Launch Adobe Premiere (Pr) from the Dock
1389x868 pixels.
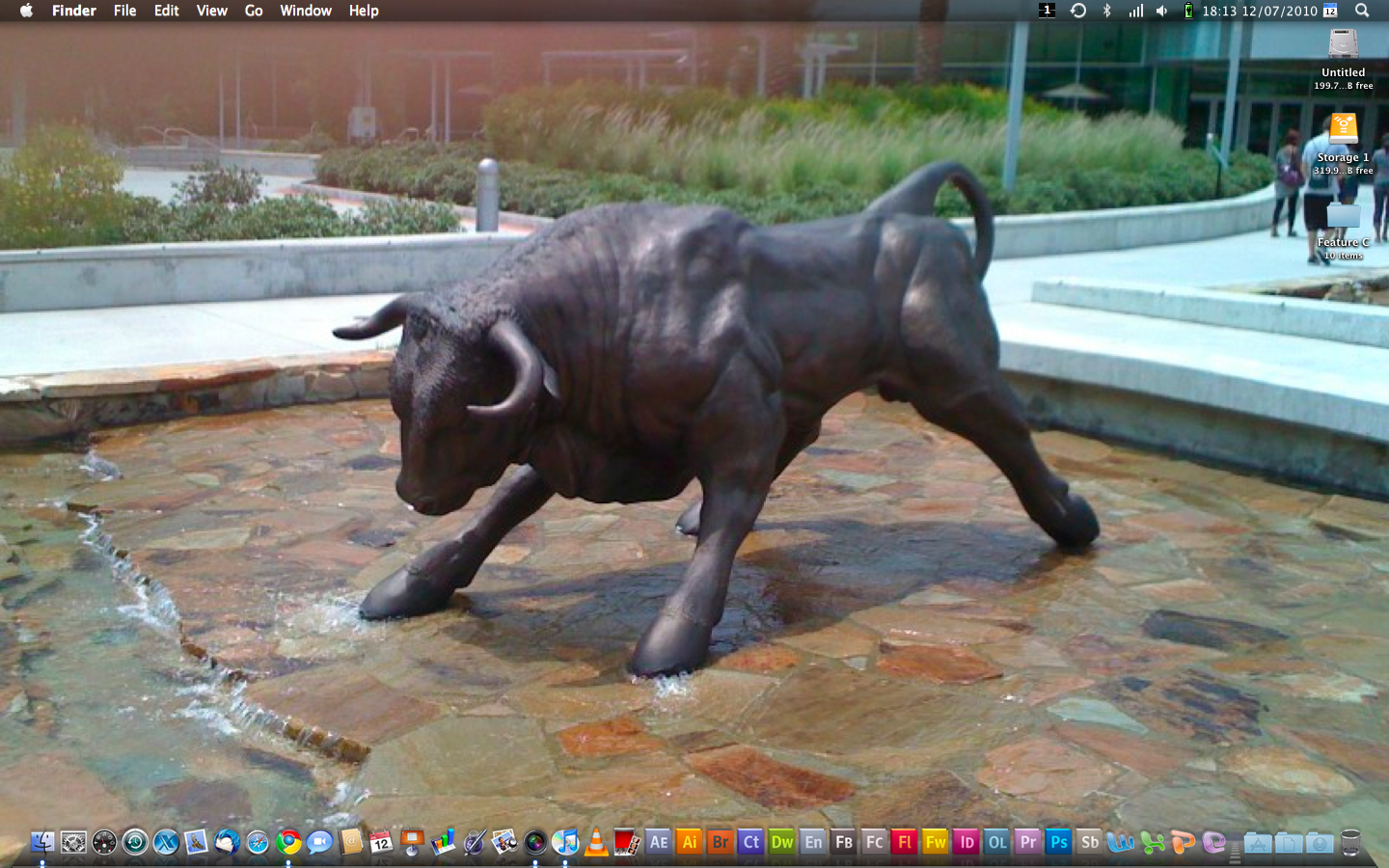pos(1028,842)
